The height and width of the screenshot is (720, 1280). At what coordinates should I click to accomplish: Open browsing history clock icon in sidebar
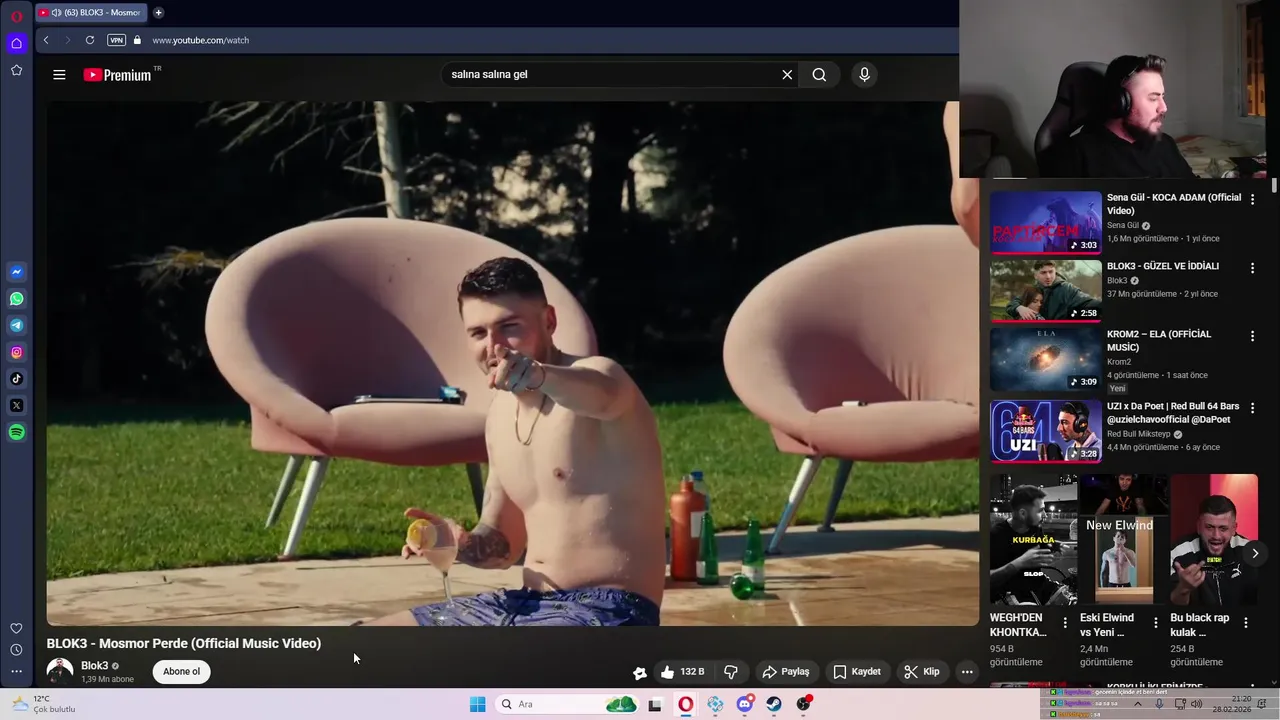[x=16, y=650]
